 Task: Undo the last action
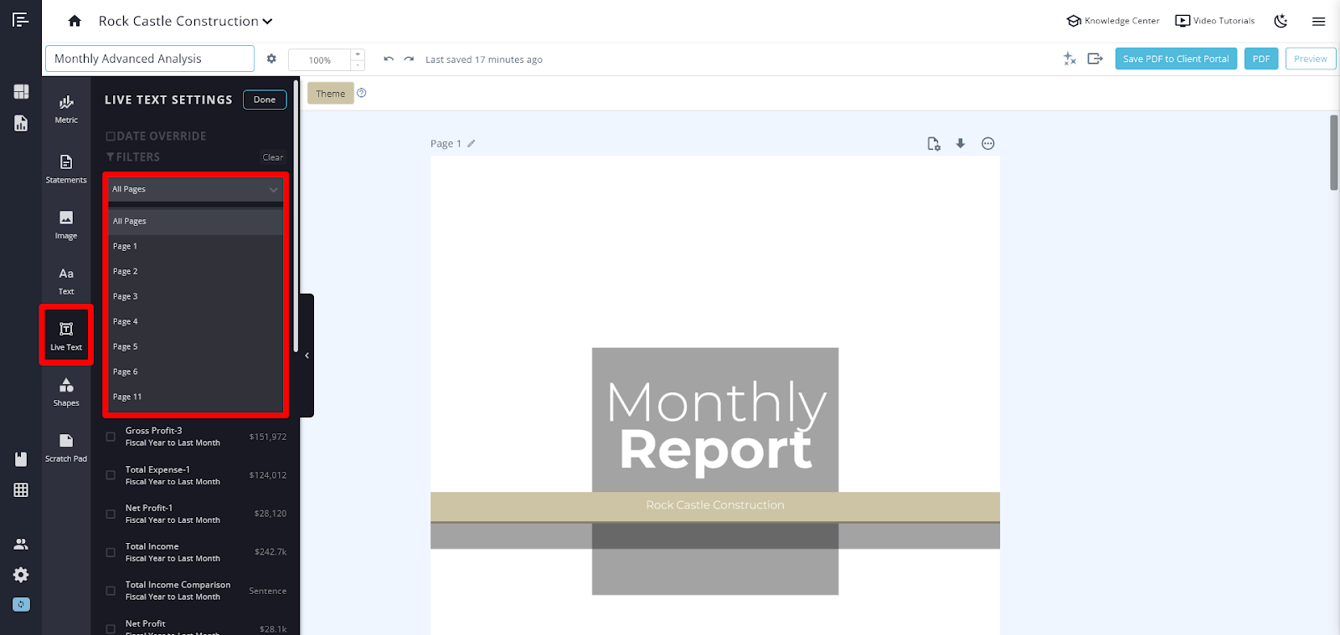389,59
